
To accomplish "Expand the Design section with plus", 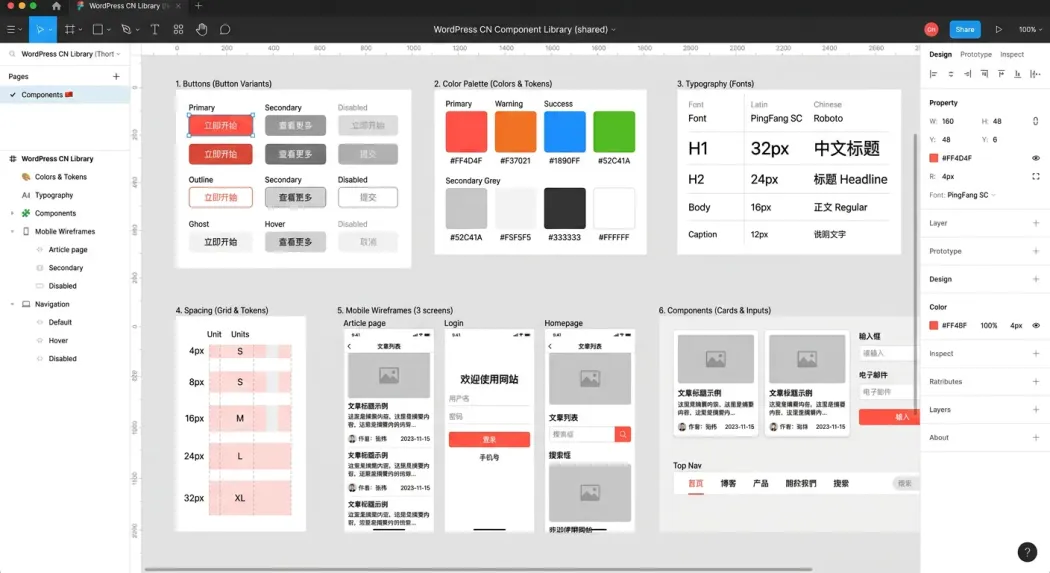I will [1036, 279].
